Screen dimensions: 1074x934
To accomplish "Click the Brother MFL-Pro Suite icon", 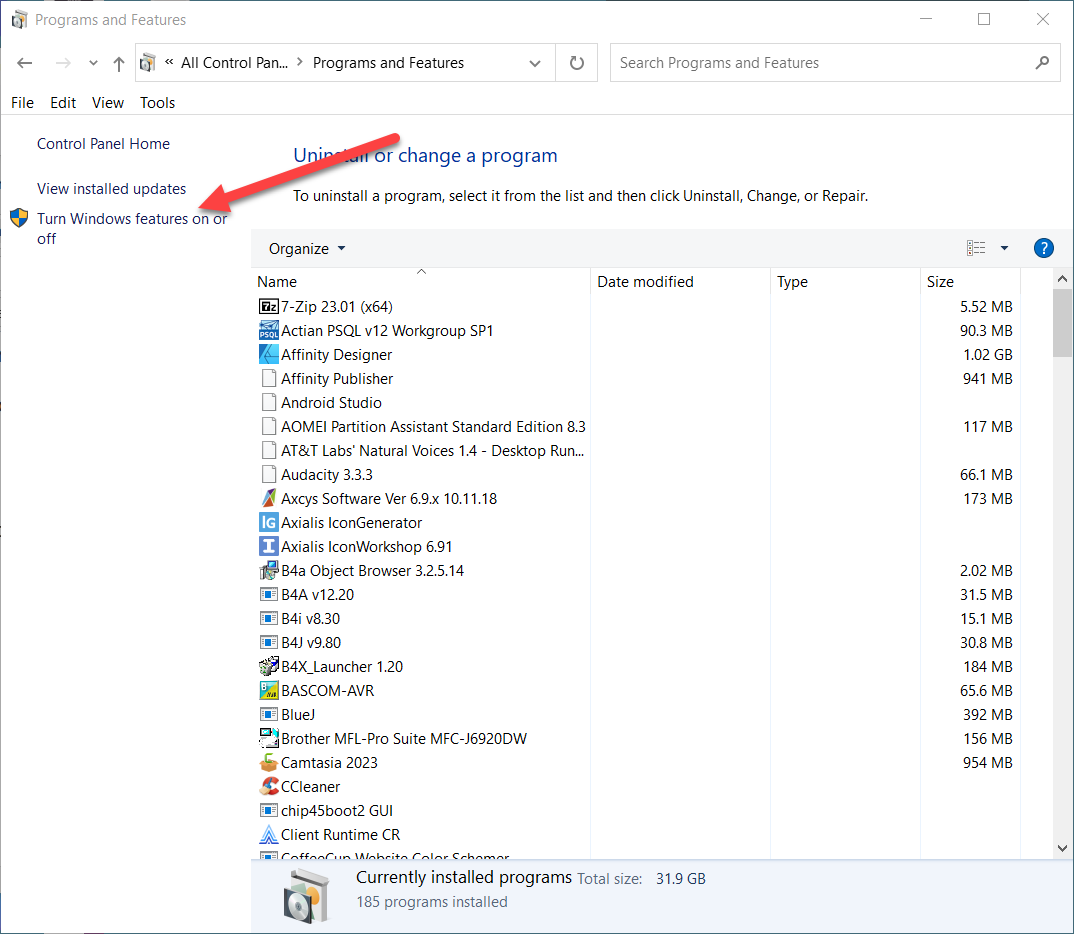I will point(268,737).
